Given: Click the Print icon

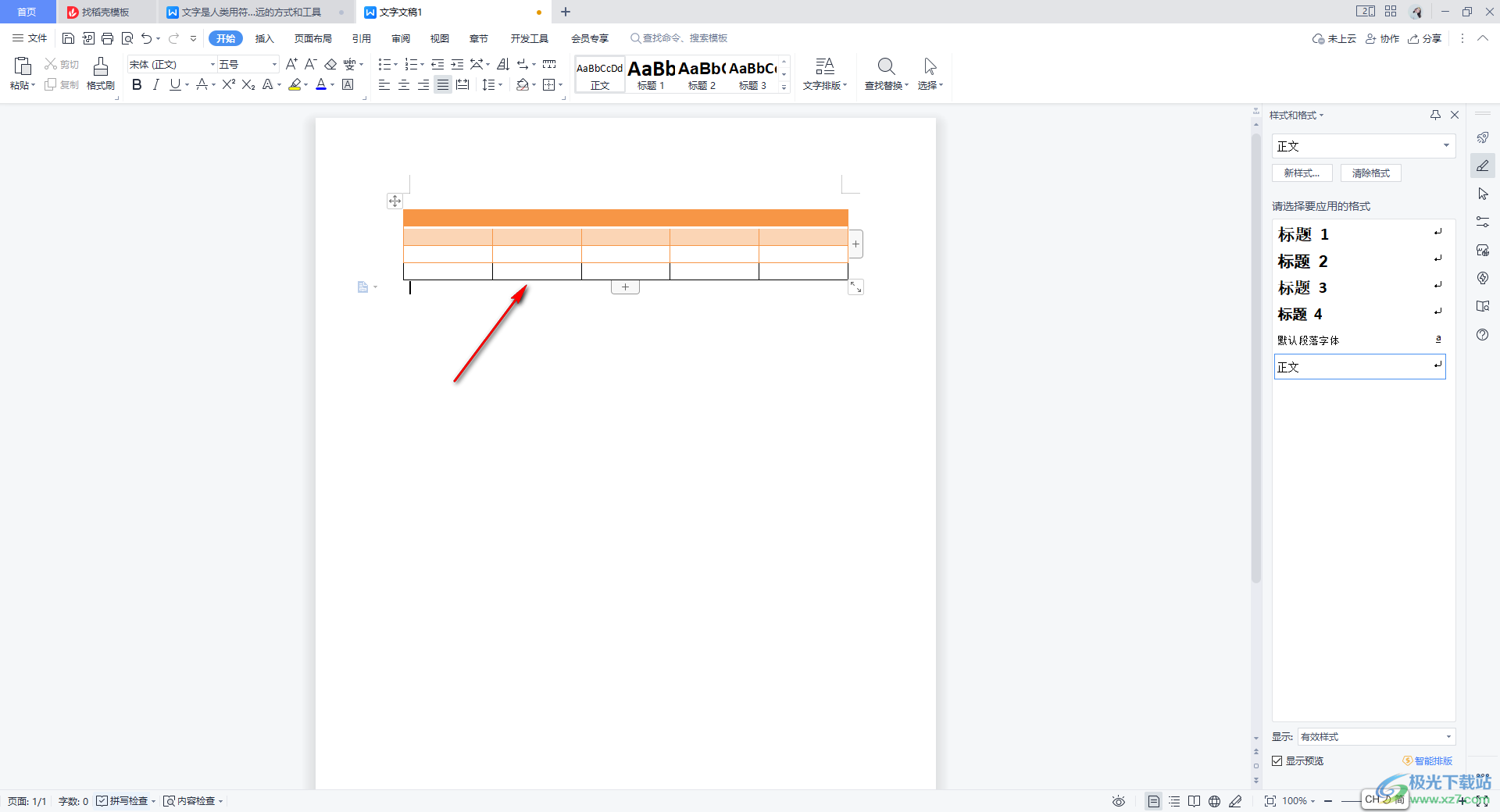Looking at the screenshot, I should [x=108, y=38].
